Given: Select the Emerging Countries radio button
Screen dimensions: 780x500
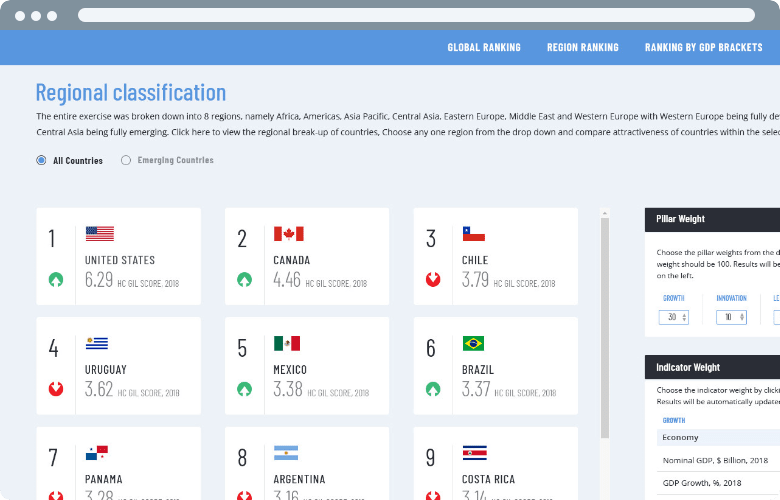Looking at the screenshot, I should coord(126,160).
